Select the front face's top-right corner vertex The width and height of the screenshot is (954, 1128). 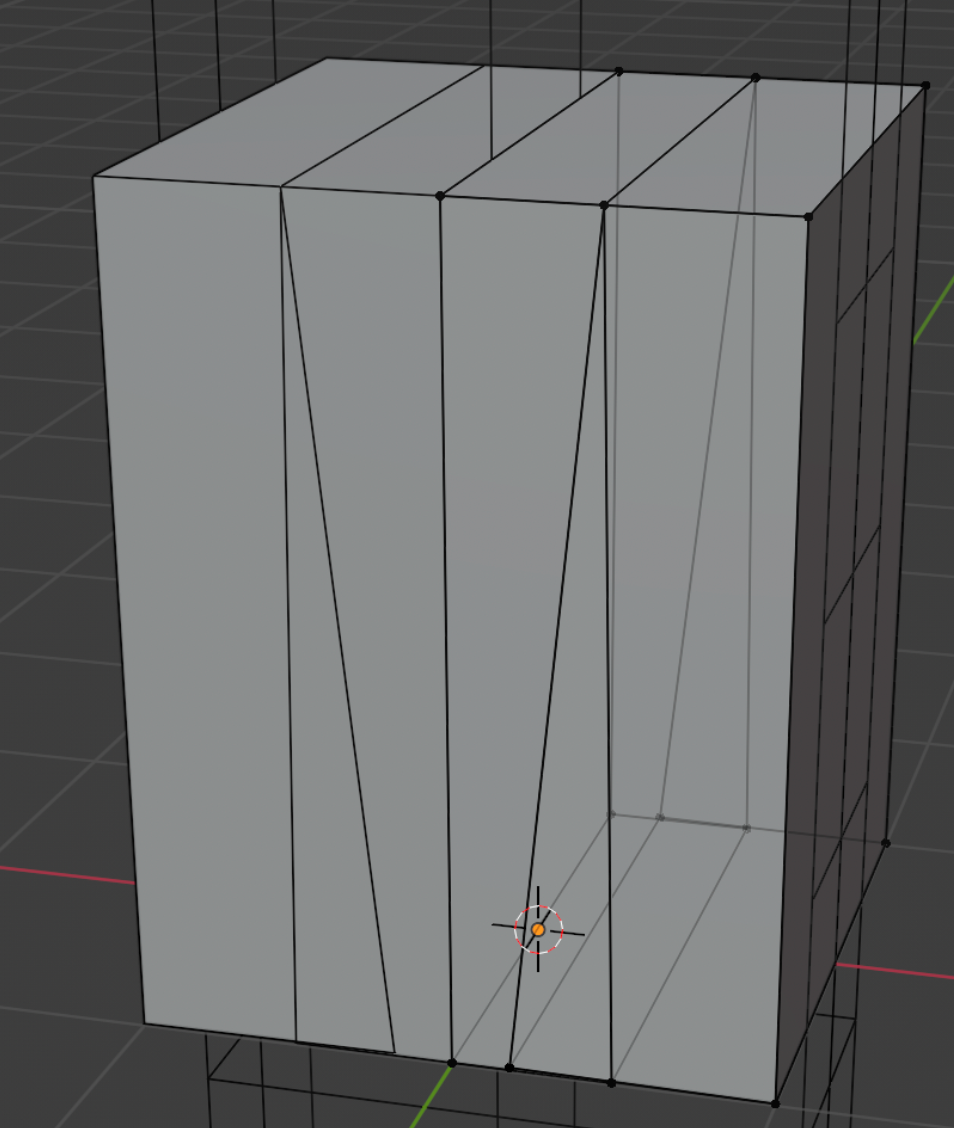click(x=808, y=217)
